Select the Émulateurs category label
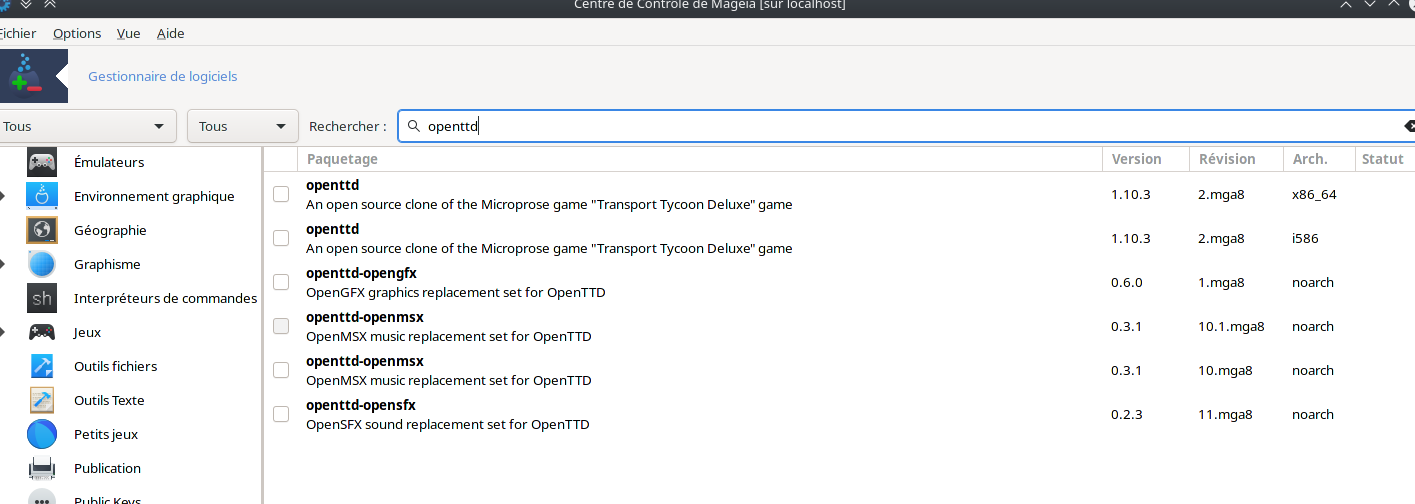This screenshot has height=504, width=1415. [109, 162]
